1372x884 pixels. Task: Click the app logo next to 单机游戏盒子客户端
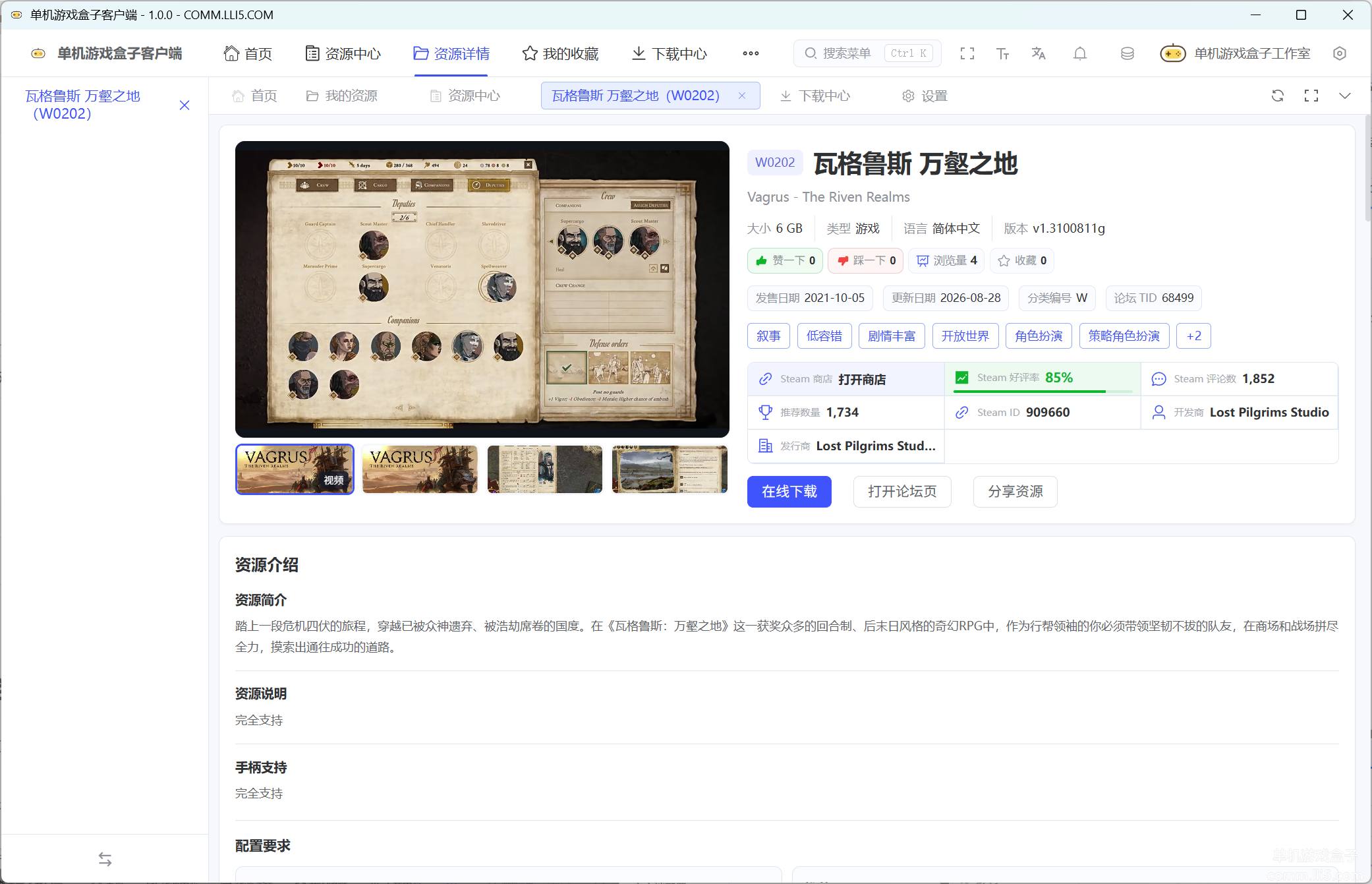pos(39,53)
